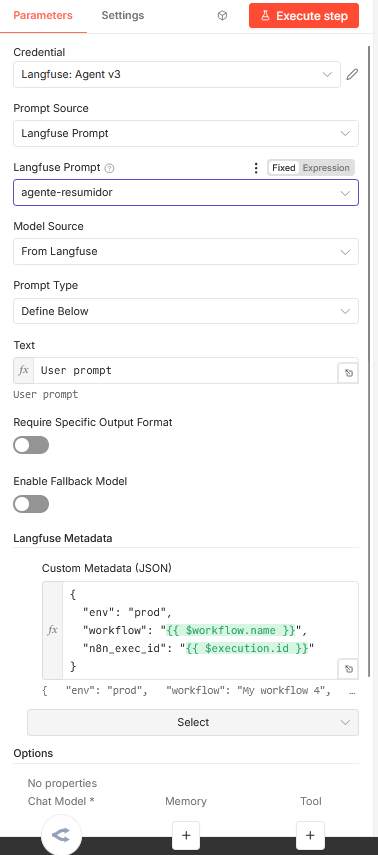The height and width of the screenshot is (855, 378).
Task: Expand the Prompt Source dropdown
Action: (x=185, y=133)
